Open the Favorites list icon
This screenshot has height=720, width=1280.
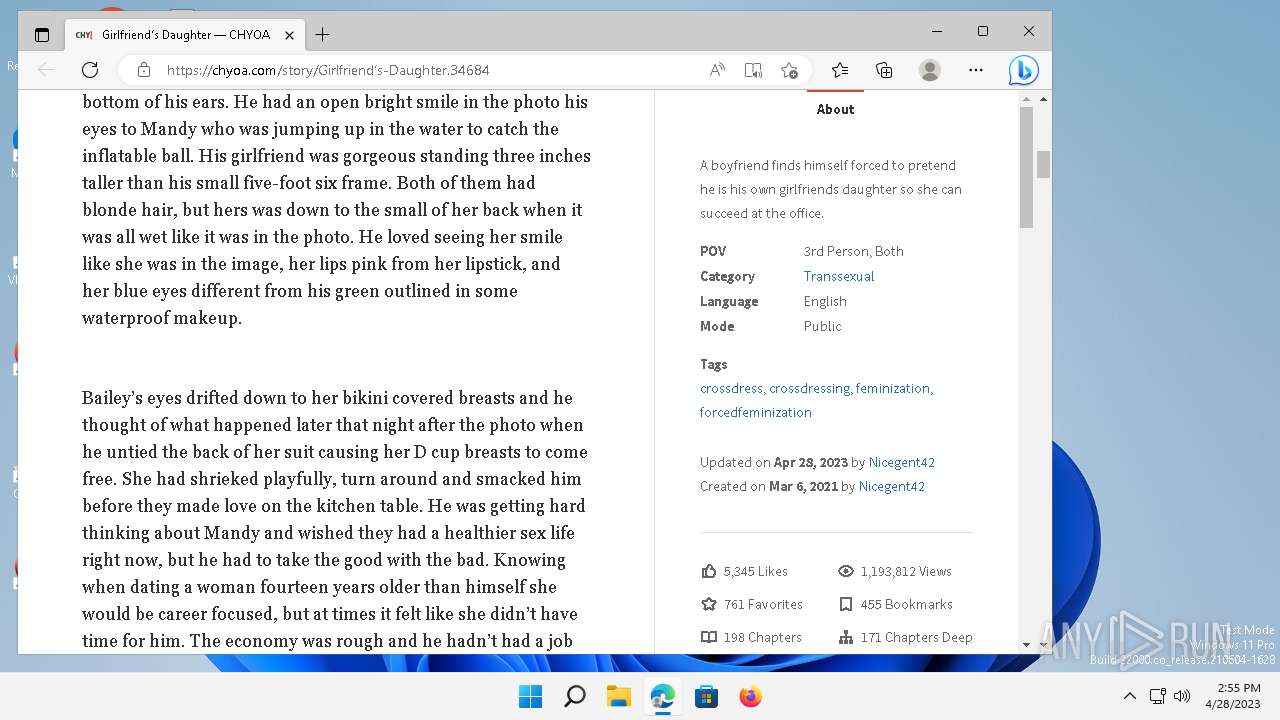point(840,70)
